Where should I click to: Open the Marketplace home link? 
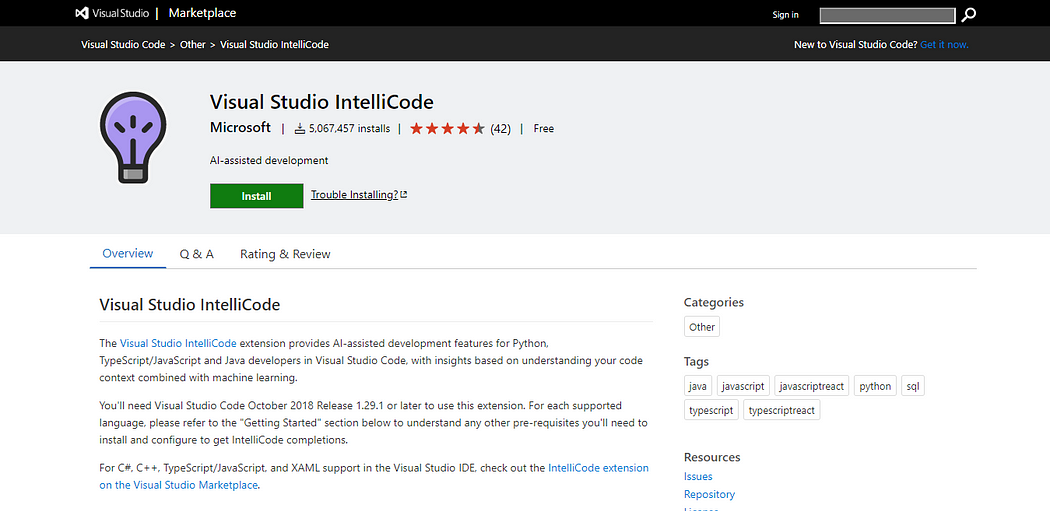[202, 13]
